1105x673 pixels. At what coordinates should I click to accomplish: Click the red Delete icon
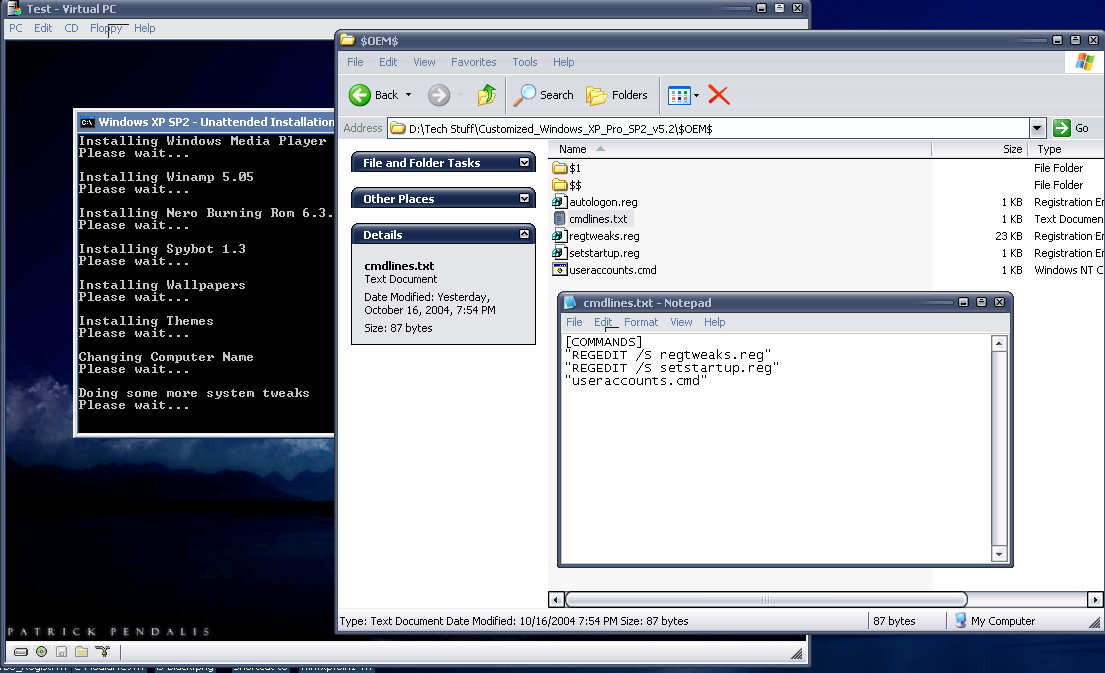719,95
